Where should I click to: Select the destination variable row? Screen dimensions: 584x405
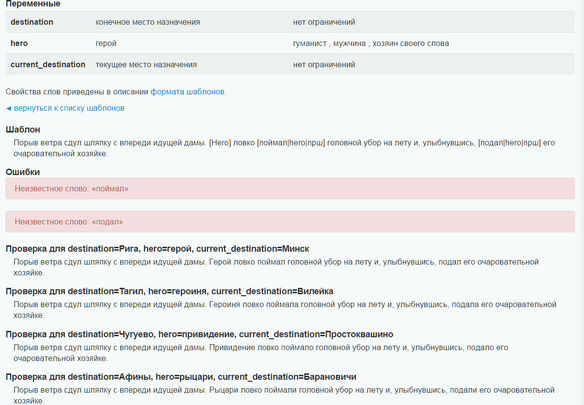pos(290,22)
